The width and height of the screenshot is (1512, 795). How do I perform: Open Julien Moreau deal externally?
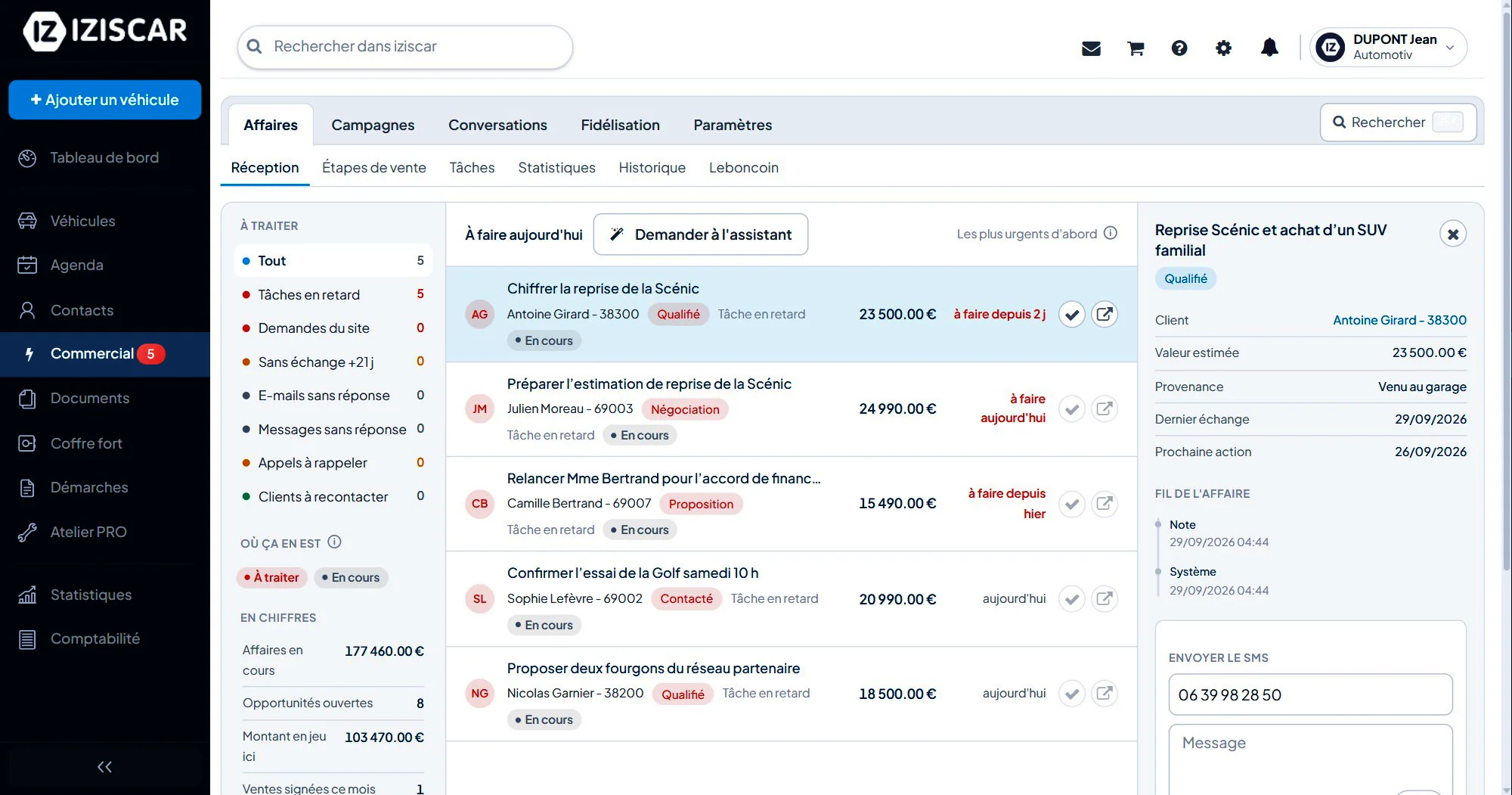click(x=1105, y=409)
